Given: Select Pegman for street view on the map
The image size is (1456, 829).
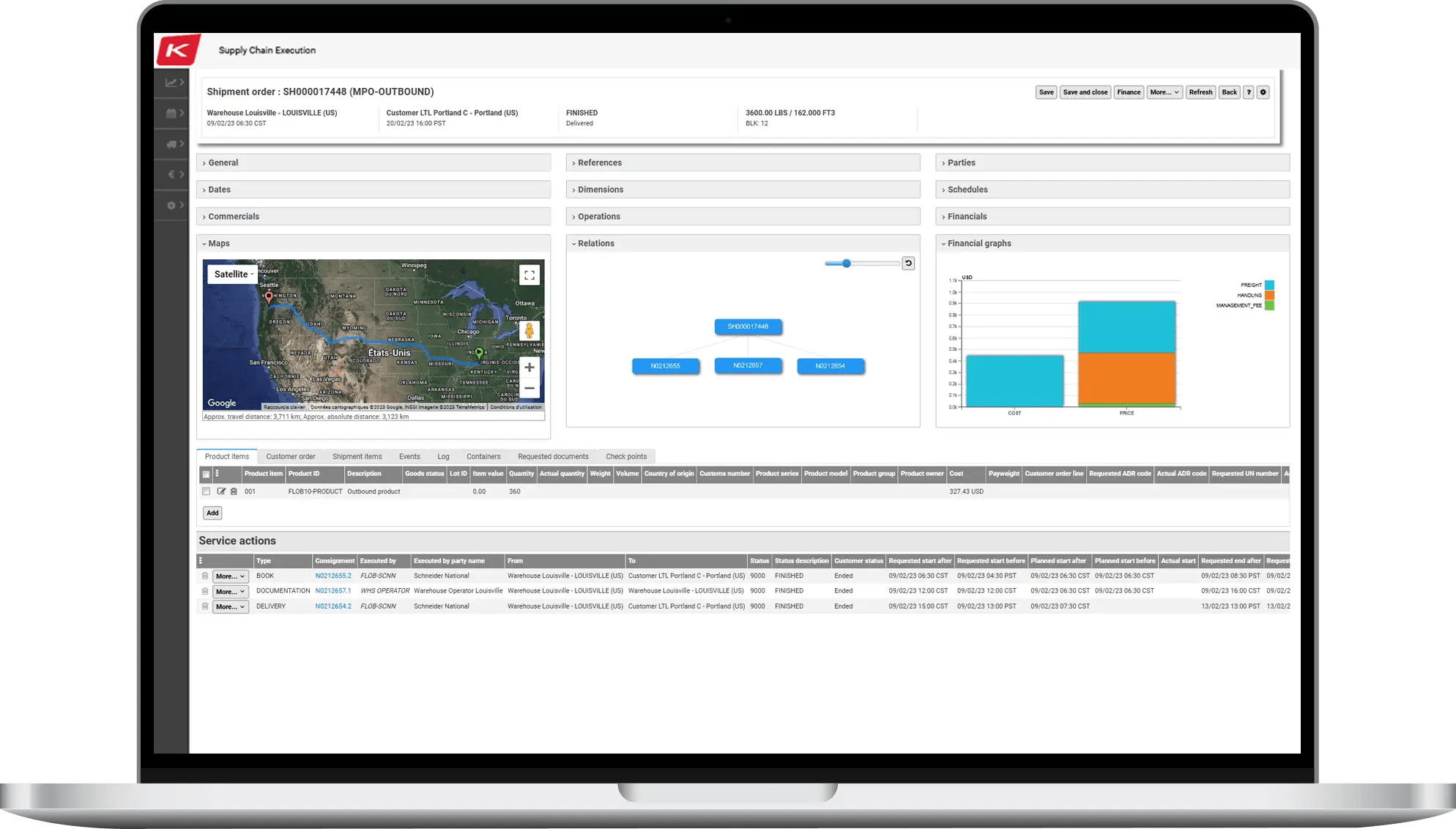Looking at the screenshot, I should pos(529,331).
